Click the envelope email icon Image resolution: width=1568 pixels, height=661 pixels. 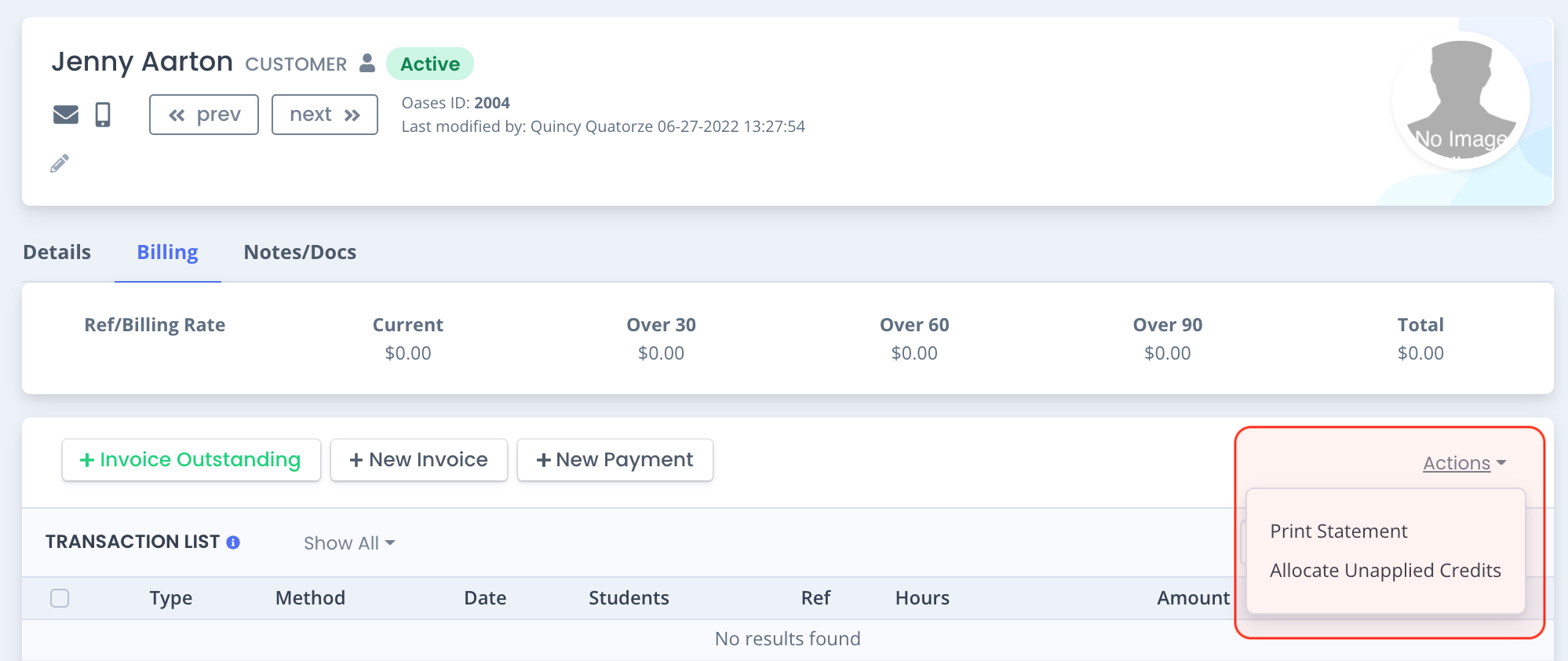66,115
